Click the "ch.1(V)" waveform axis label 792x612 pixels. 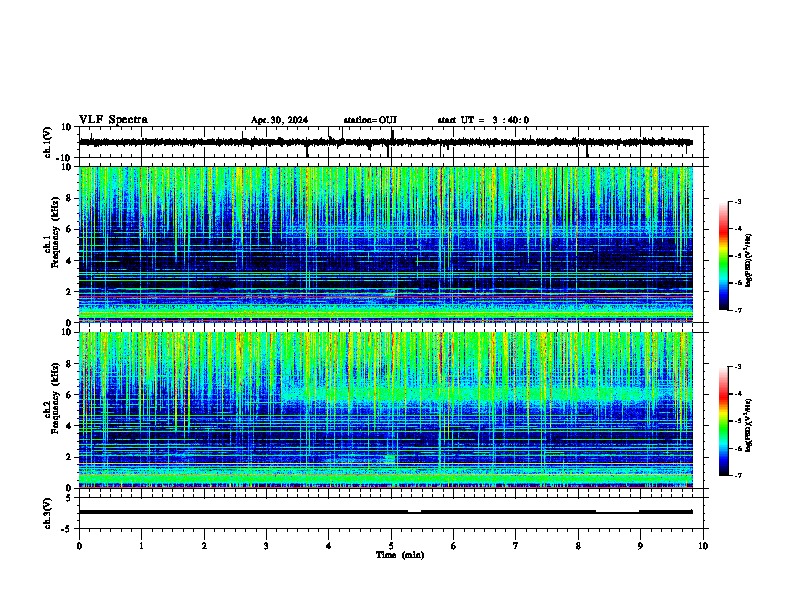[x=48, y=142]
